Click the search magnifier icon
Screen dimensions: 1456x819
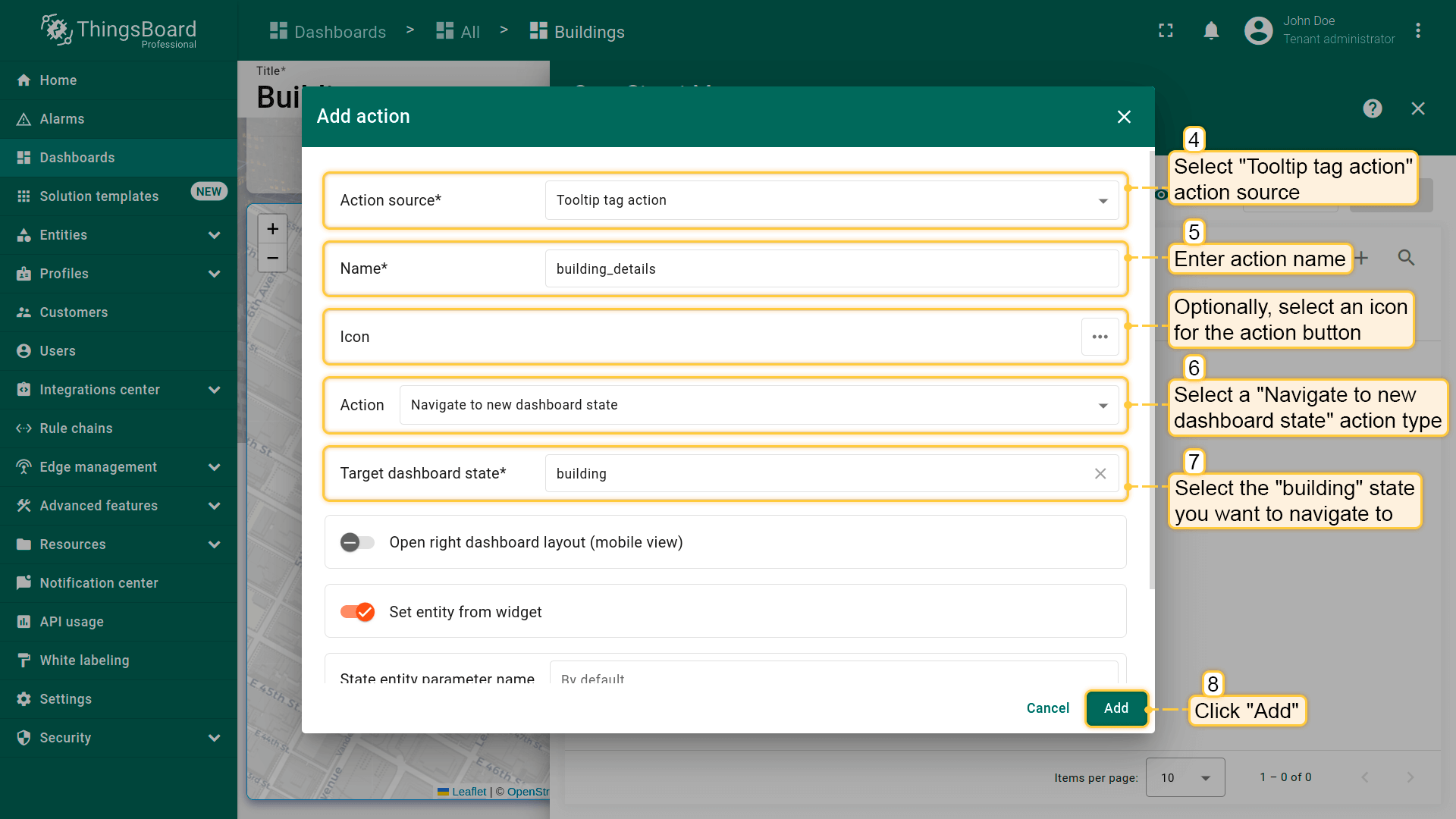coord(1406,258)
